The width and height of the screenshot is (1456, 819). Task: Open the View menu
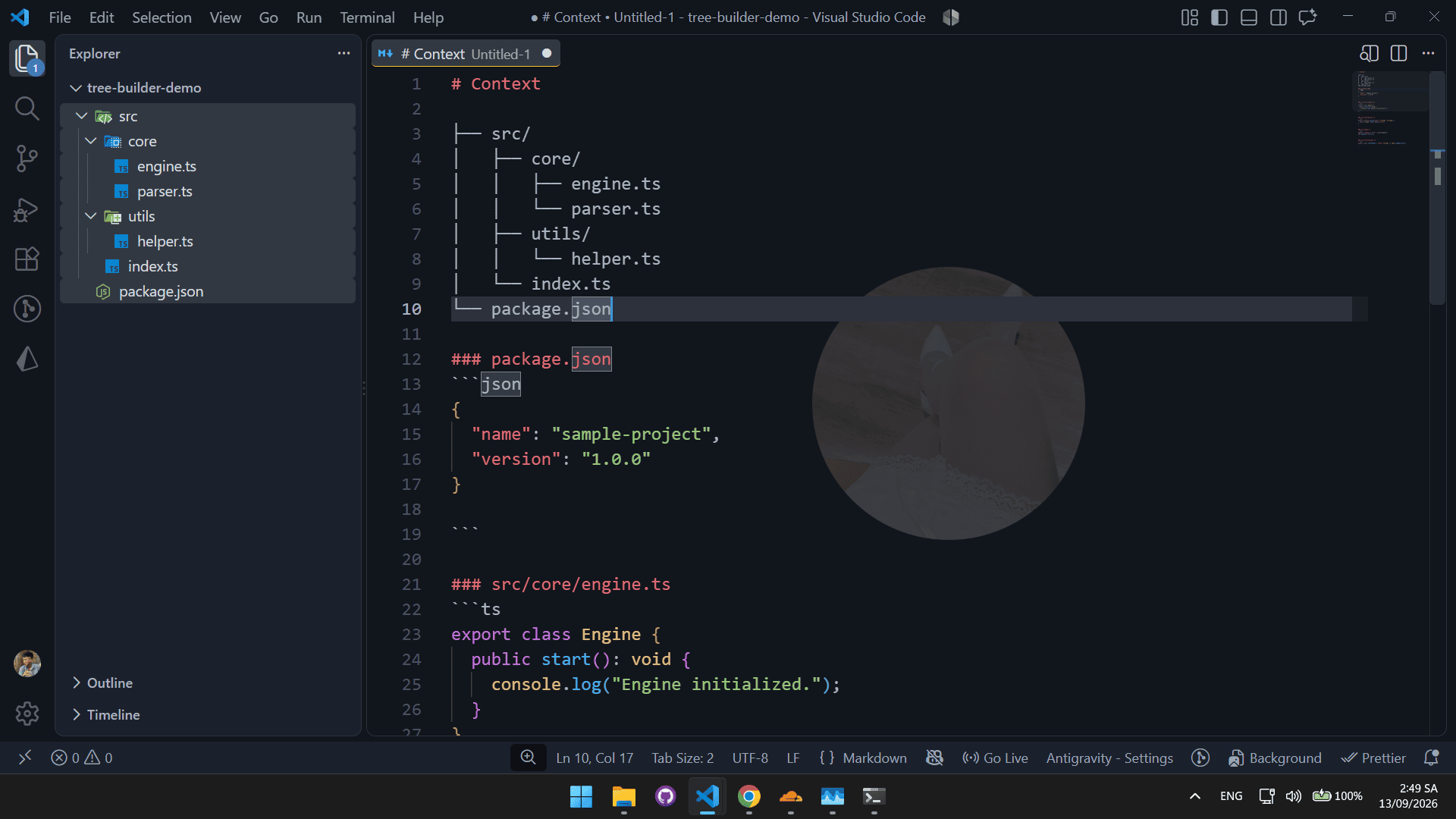225,17
